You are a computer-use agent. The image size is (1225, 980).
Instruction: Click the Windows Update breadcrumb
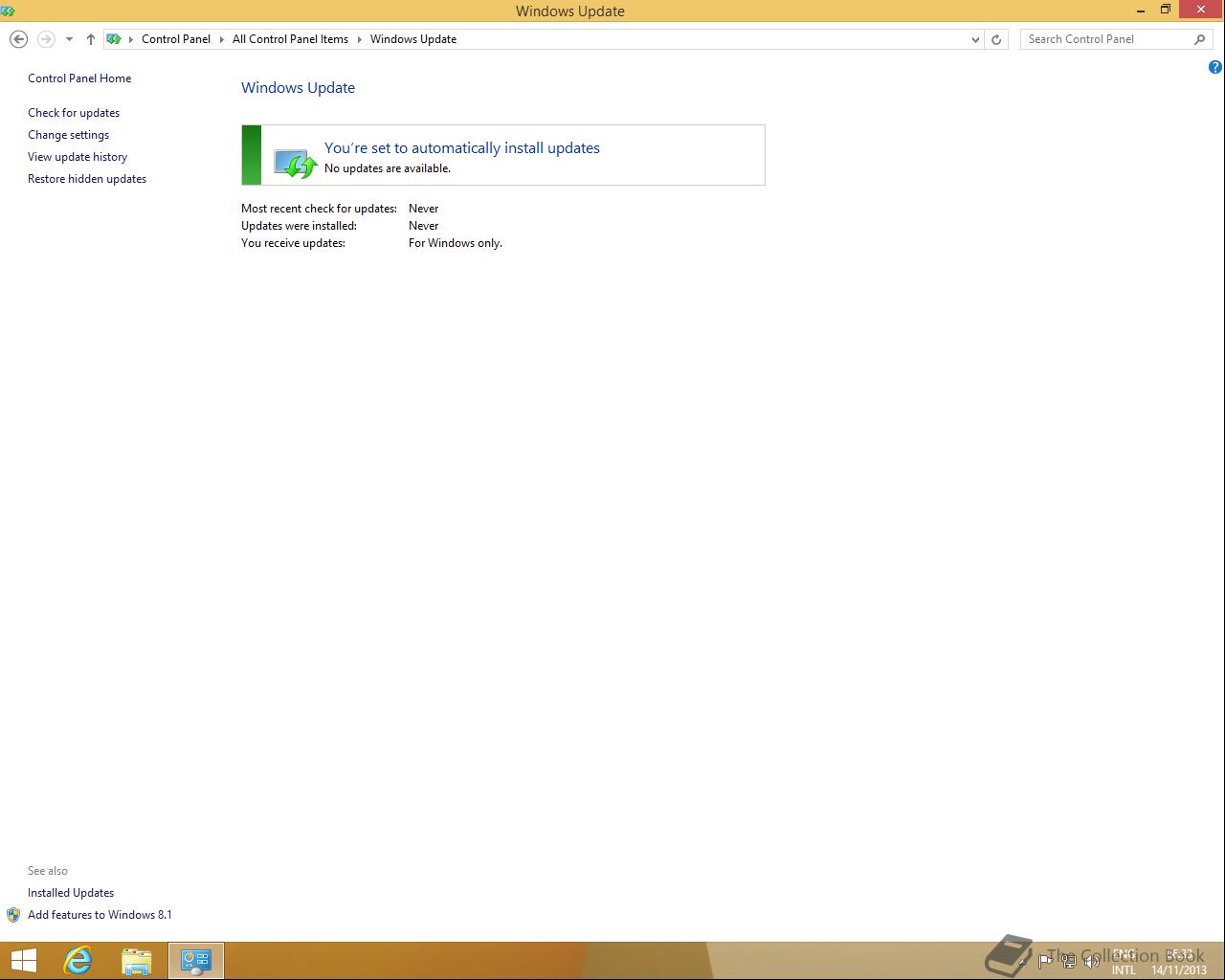click(413, 39)
